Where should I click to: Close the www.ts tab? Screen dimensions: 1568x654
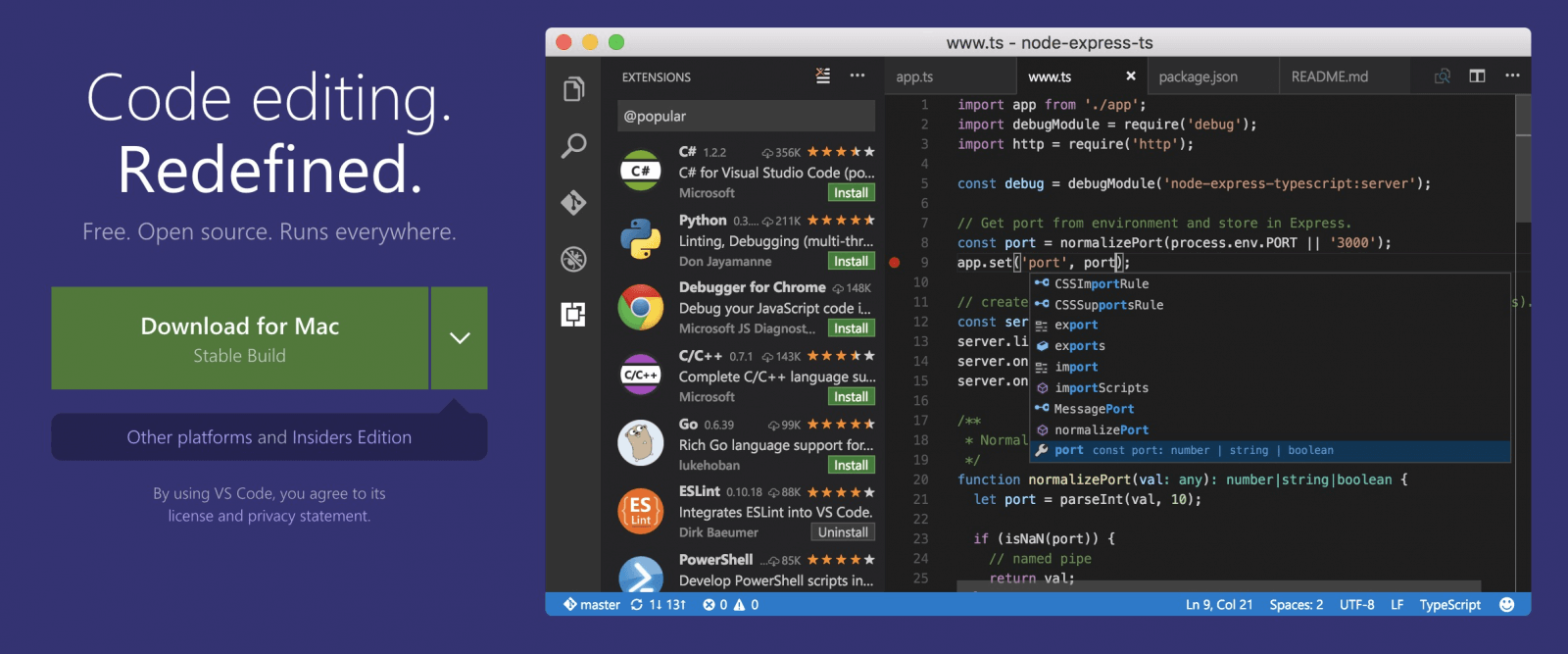point(1131,75)
